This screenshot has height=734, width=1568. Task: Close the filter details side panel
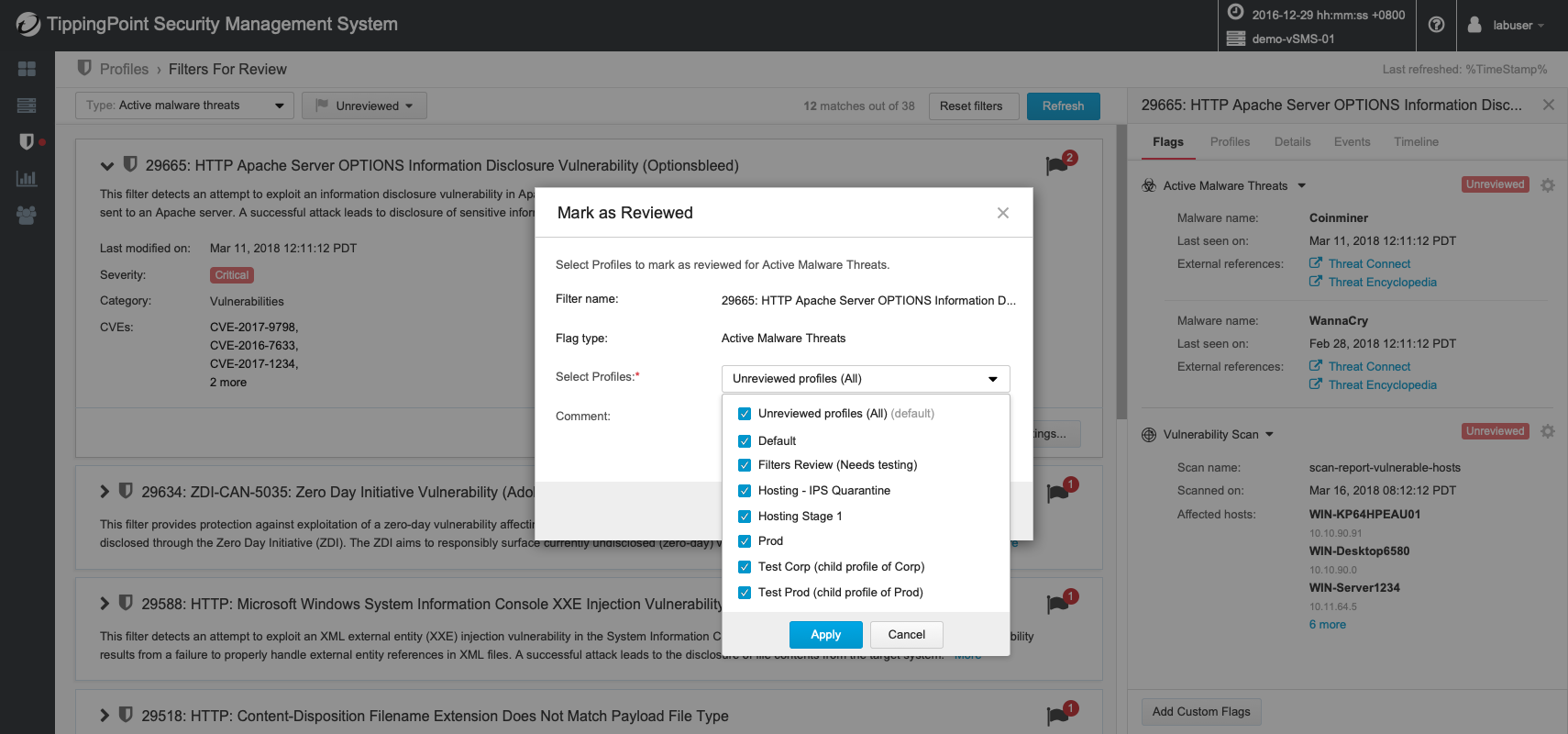point(1549,105)
